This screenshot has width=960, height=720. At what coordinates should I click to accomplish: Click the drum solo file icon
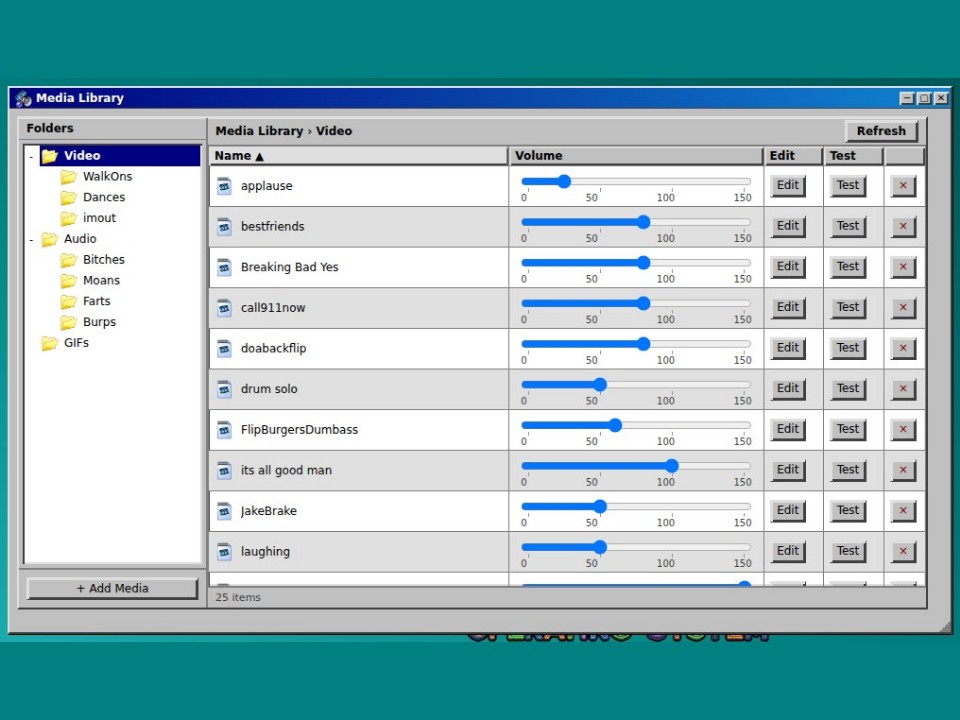coord(225,389)
